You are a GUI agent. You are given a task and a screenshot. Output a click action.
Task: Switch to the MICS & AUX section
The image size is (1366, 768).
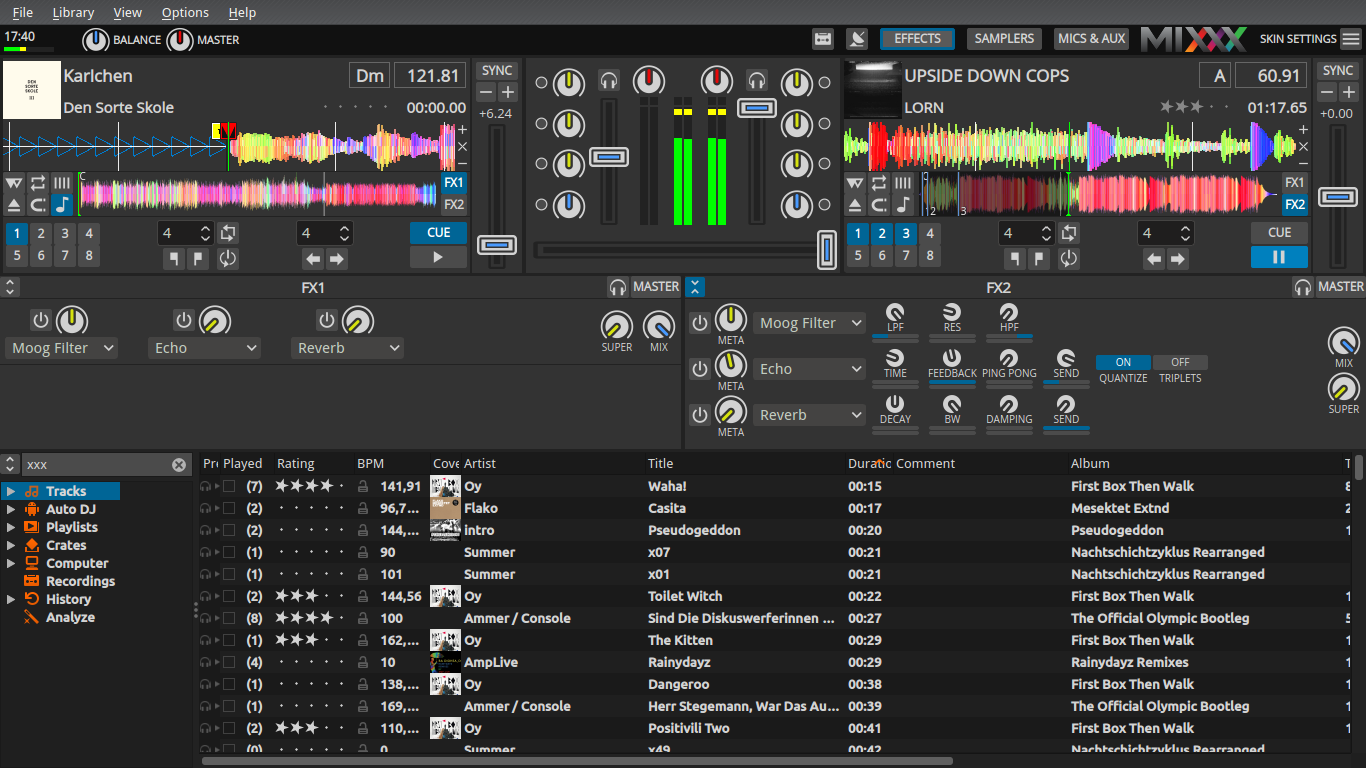1091,39
